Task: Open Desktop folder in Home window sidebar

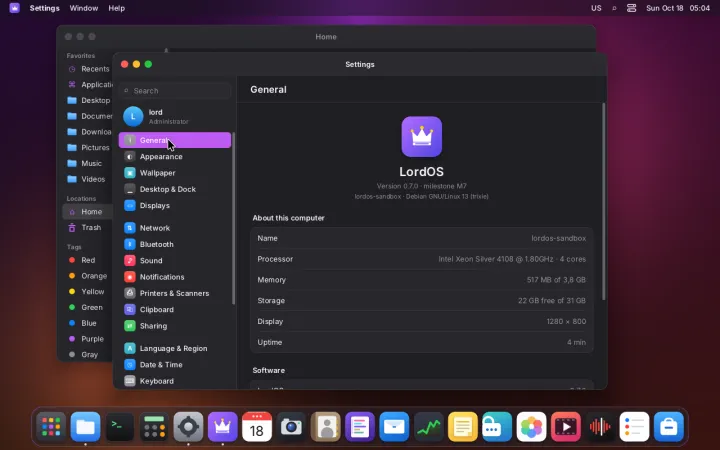Action: 88,100
